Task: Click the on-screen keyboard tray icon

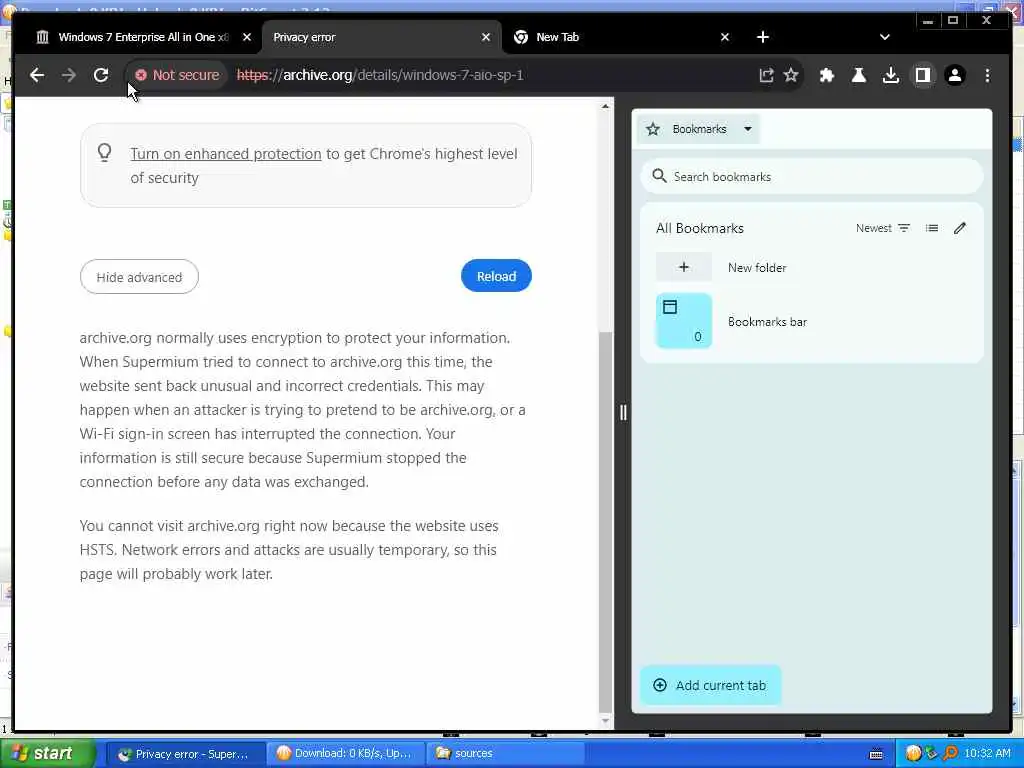Action: 876,754
